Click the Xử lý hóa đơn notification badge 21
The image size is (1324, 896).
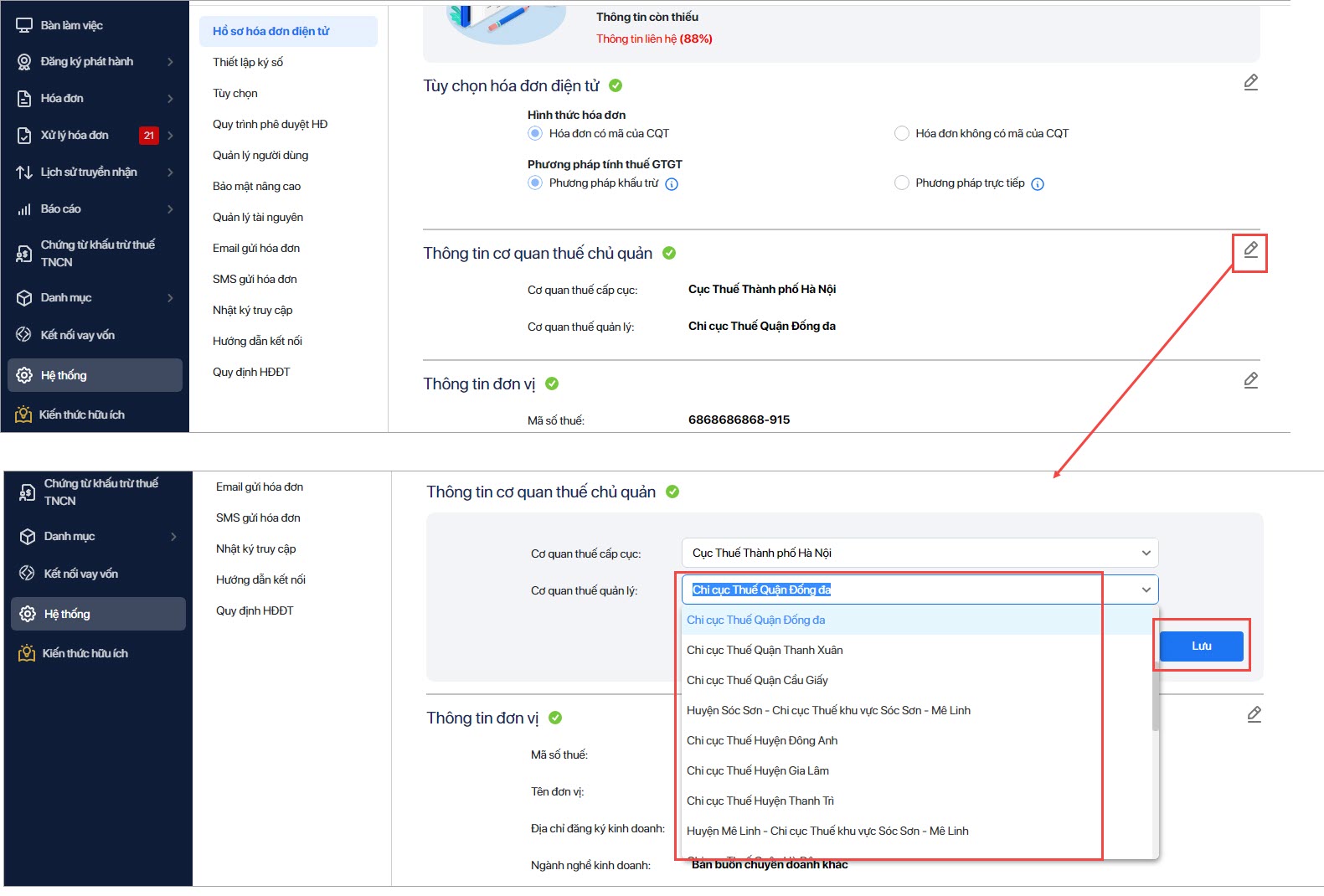click(149, 135)
